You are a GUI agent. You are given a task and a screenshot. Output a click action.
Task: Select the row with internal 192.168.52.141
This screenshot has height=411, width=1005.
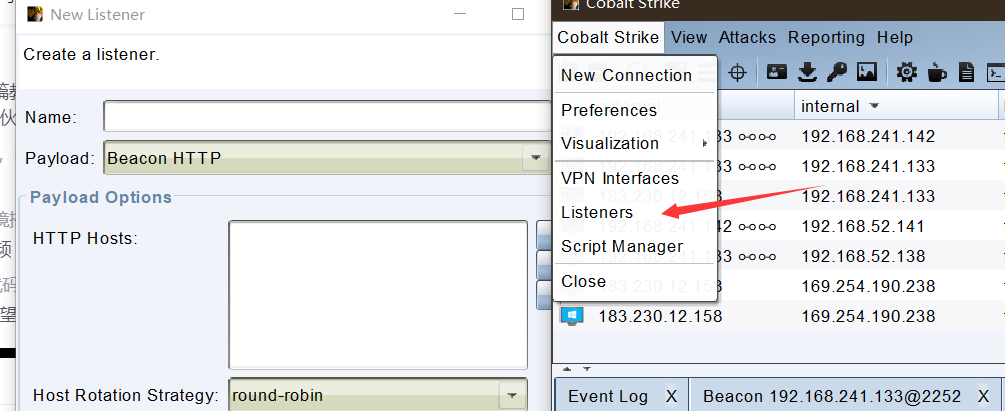tap(863, 226)
